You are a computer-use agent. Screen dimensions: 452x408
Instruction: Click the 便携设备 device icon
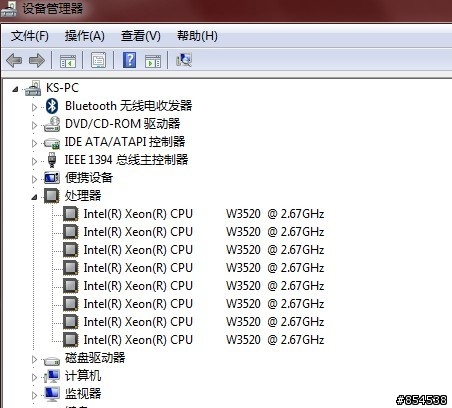[x=52, y=178]
